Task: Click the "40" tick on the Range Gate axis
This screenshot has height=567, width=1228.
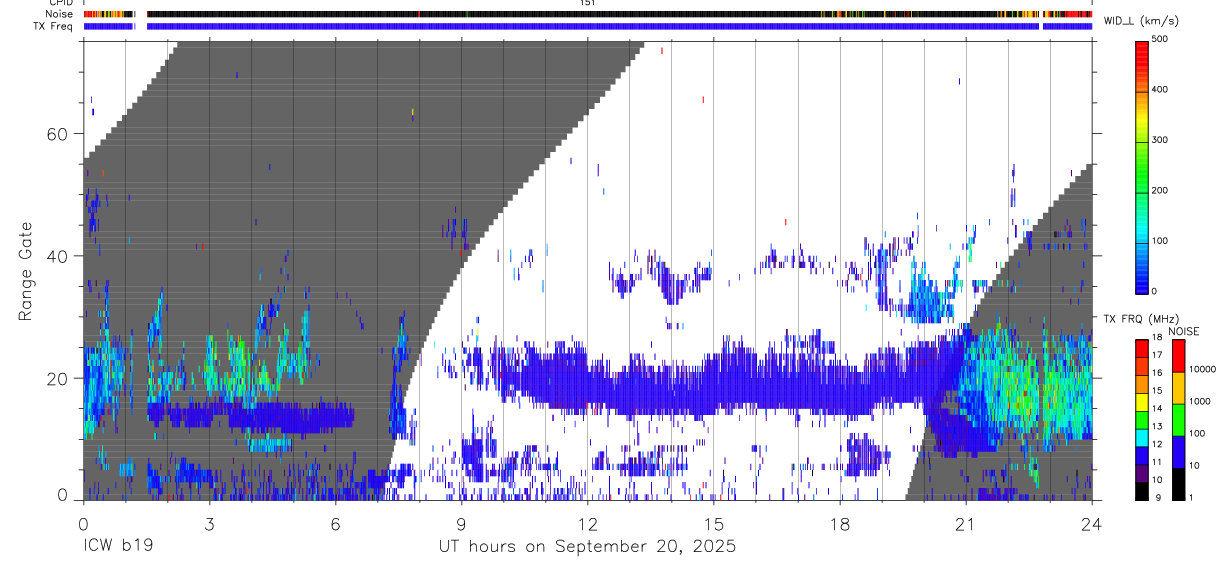Action: tap(58, 256)
